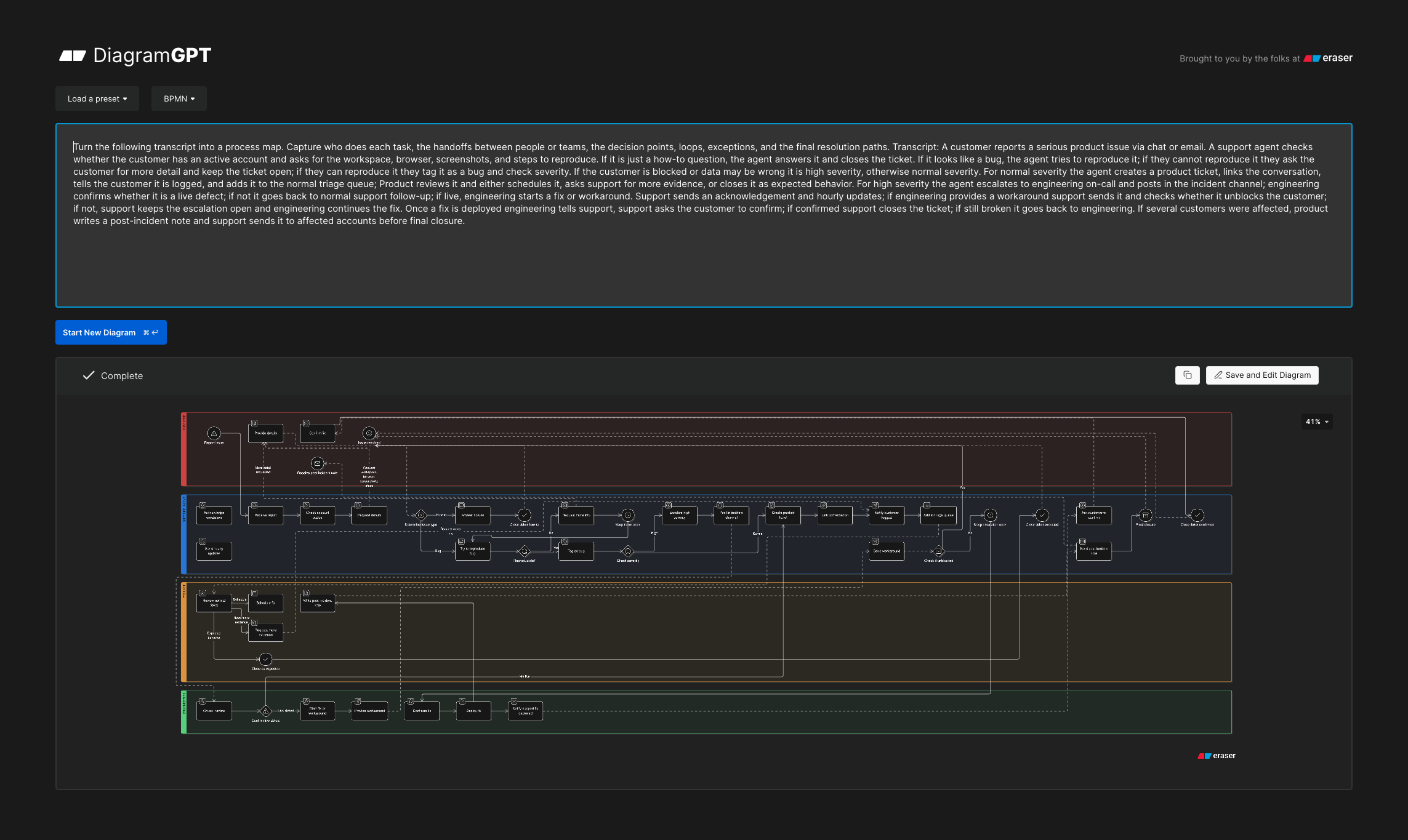Viewport: 1408px width, 840px height.
Task: Click the Confirm live defect gateway
Action: (x=265, y=711)
